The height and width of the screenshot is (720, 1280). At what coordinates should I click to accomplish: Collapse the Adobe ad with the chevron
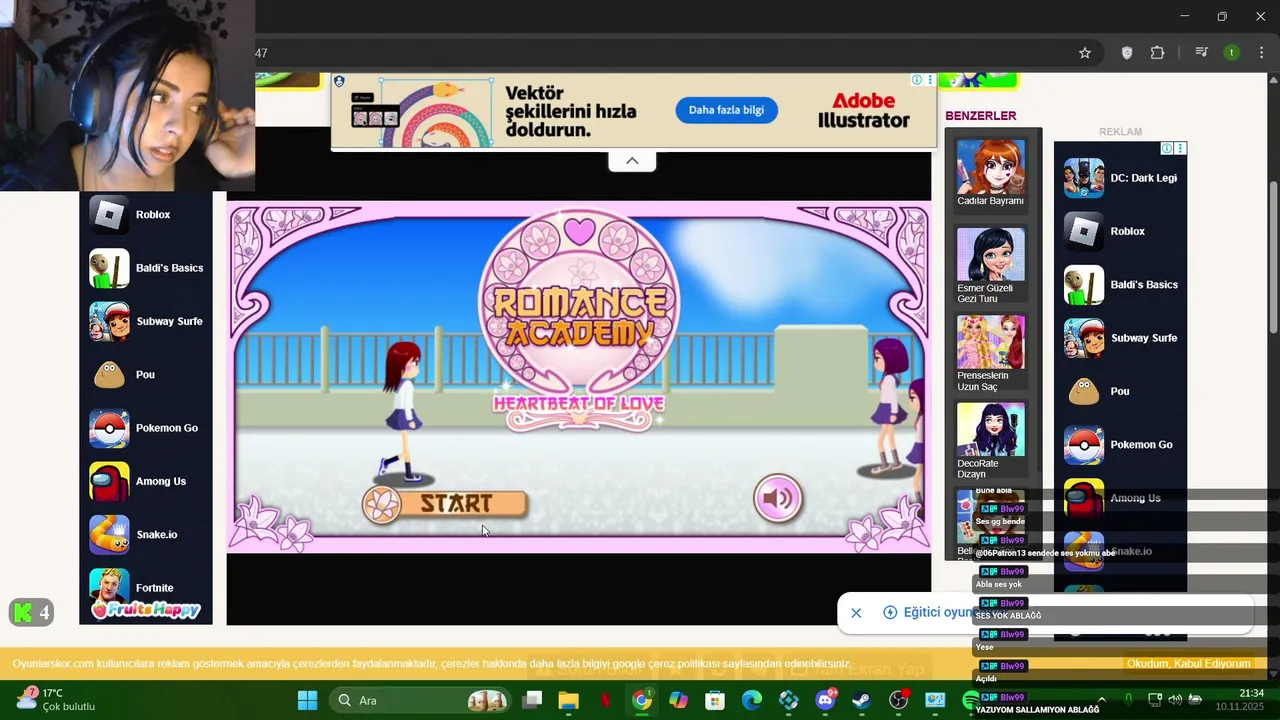(632, 161)
